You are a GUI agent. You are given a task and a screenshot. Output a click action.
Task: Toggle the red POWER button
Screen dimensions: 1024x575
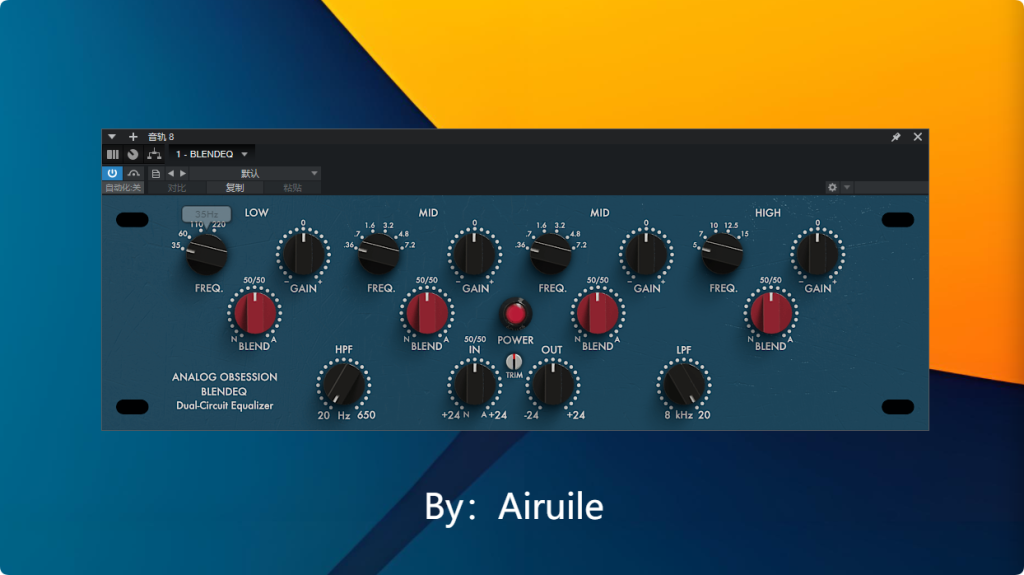click(x=515, y=314)
